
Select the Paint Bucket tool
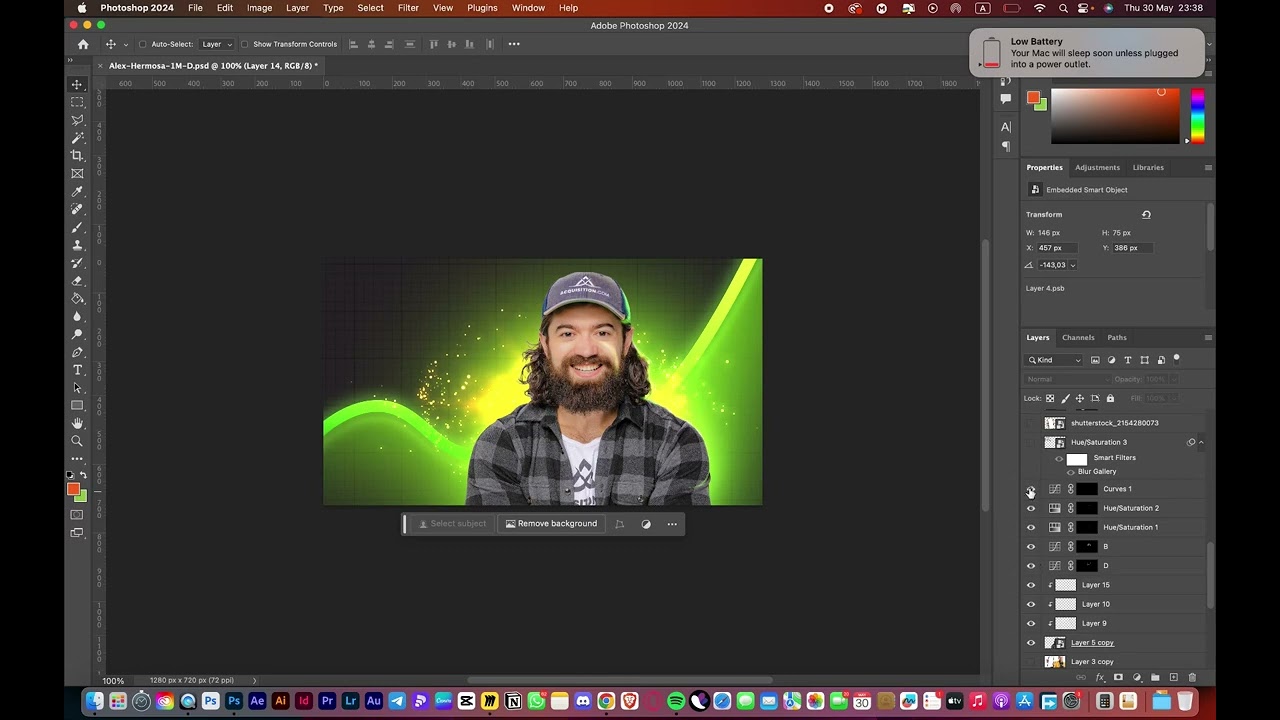coord(77,299)
